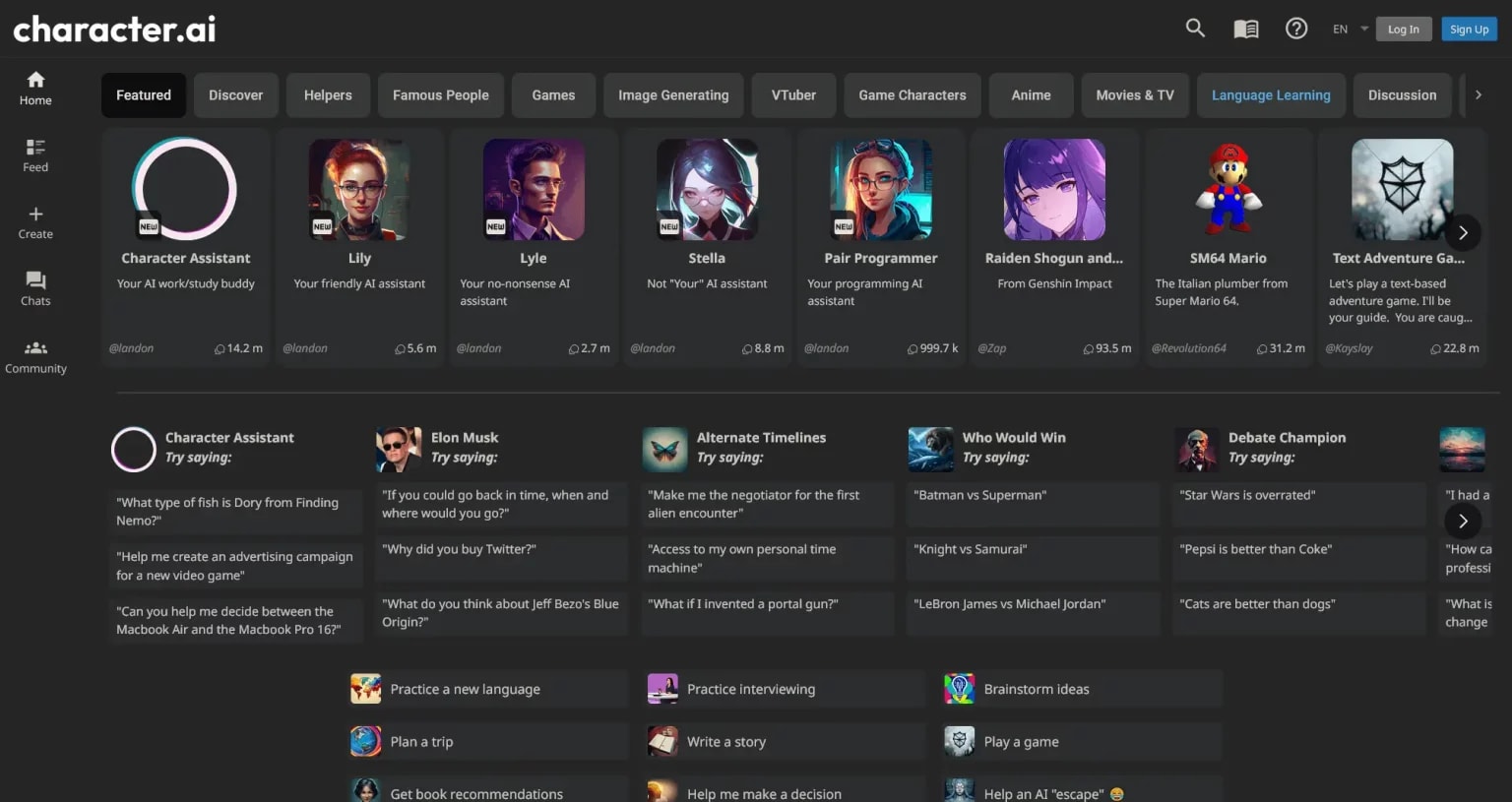Click the Debate Champion avatar
1512x802 pixels.
(1196, 450)
